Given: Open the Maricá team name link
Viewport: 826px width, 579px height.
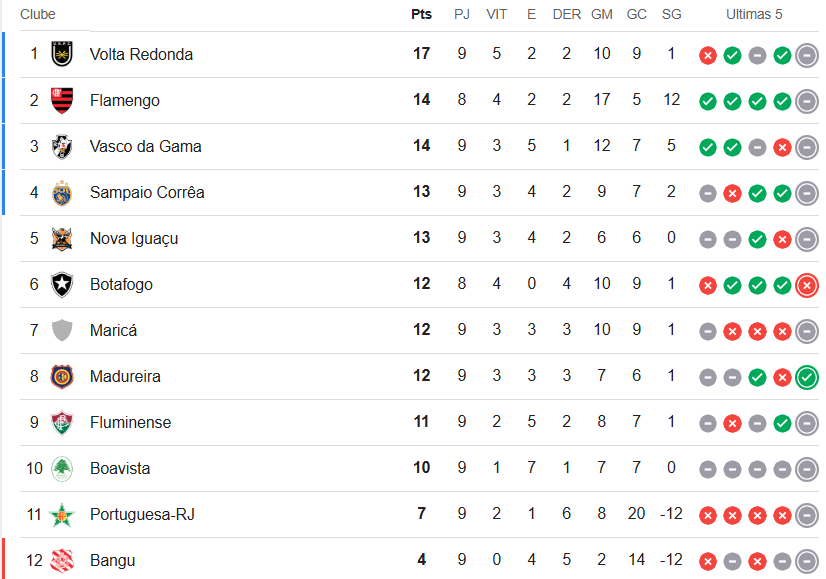Looking at the screenshot, I should (113, 330).
